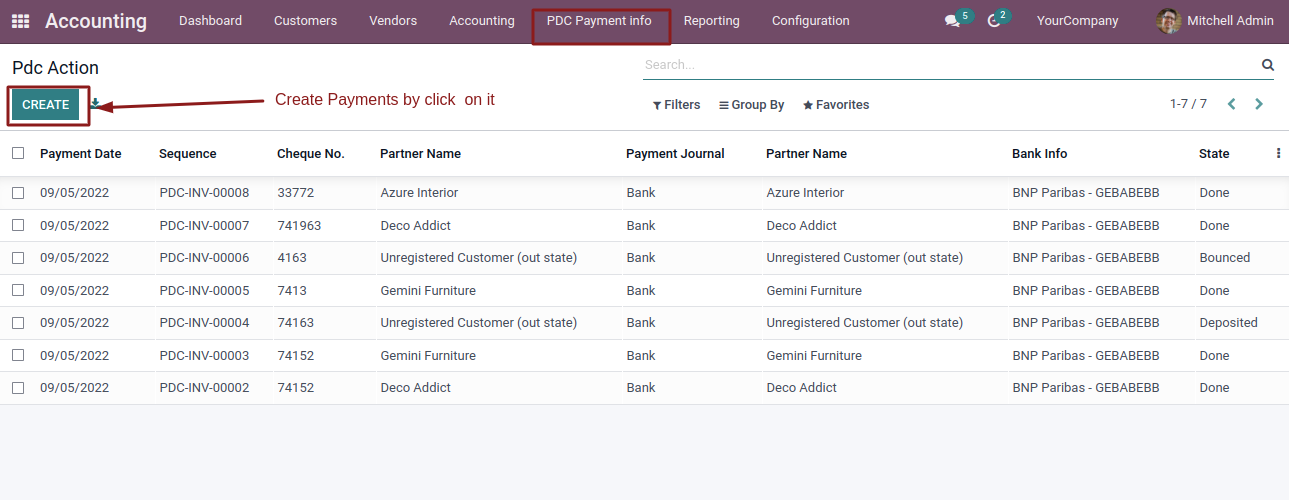Open the Reporting menu
1289x500 pixels.
(x=712, y=21)
